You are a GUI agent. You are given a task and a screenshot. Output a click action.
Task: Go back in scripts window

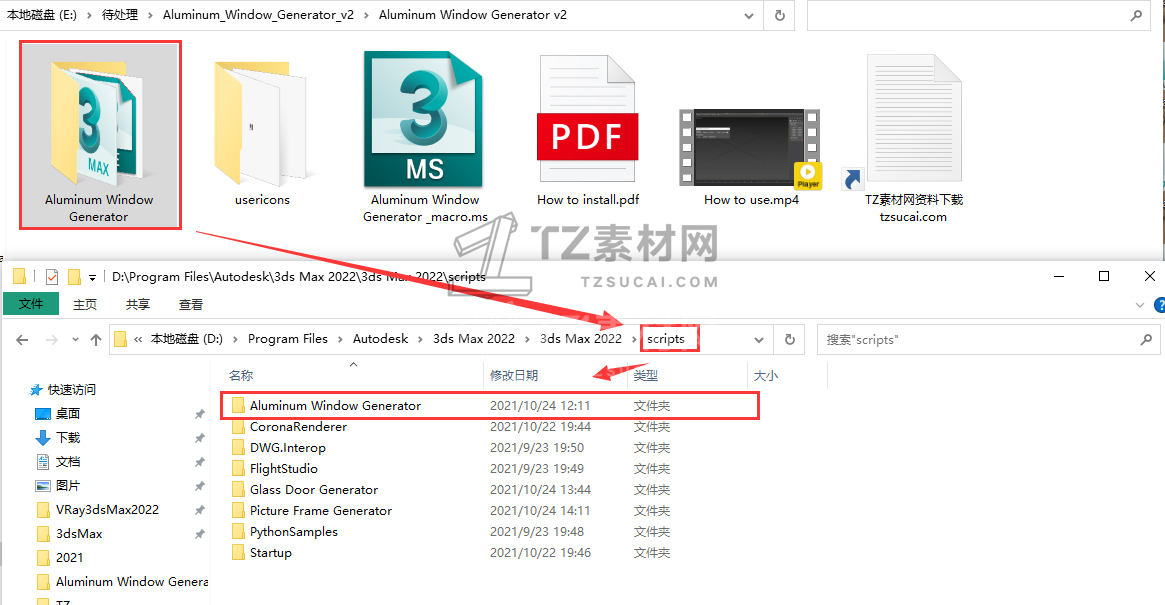22,340
